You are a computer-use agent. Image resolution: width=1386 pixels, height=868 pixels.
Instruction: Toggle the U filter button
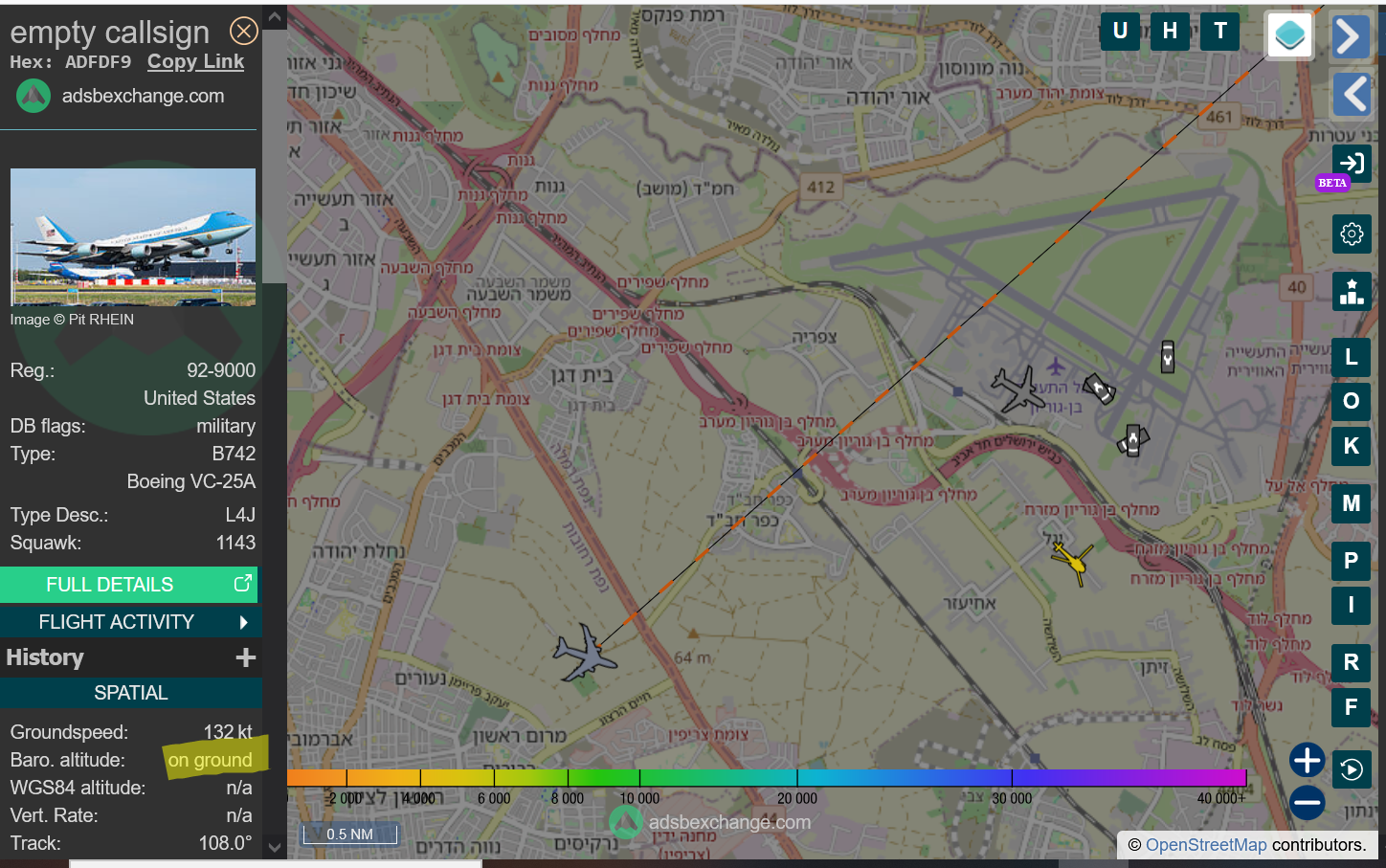(1120, 32)
